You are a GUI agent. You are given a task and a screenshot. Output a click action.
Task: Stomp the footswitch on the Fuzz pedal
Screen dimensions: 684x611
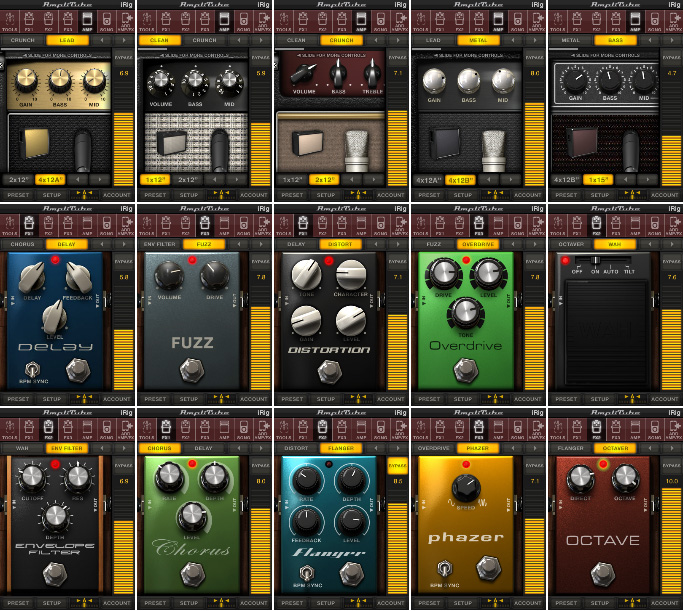pyautogui.click(x=192, y=369)
